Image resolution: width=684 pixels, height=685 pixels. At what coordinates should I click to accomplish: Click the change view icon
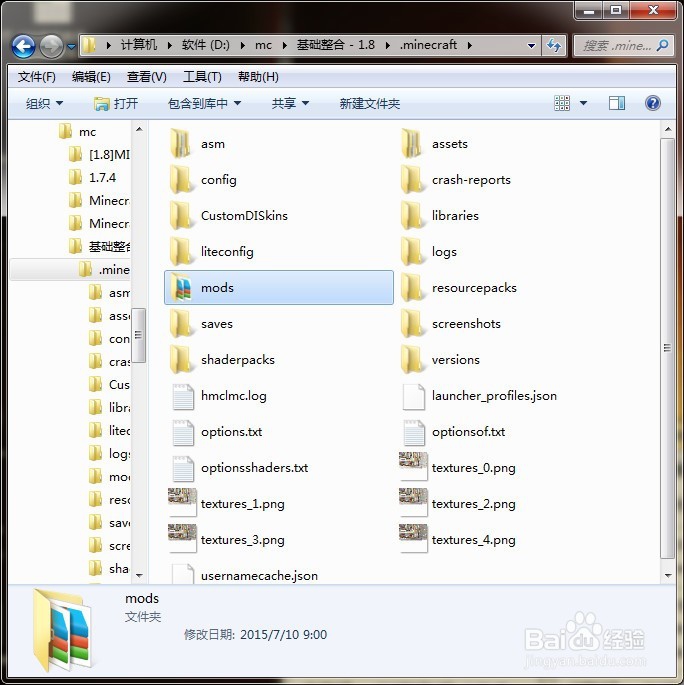click(x=562, y=104)
